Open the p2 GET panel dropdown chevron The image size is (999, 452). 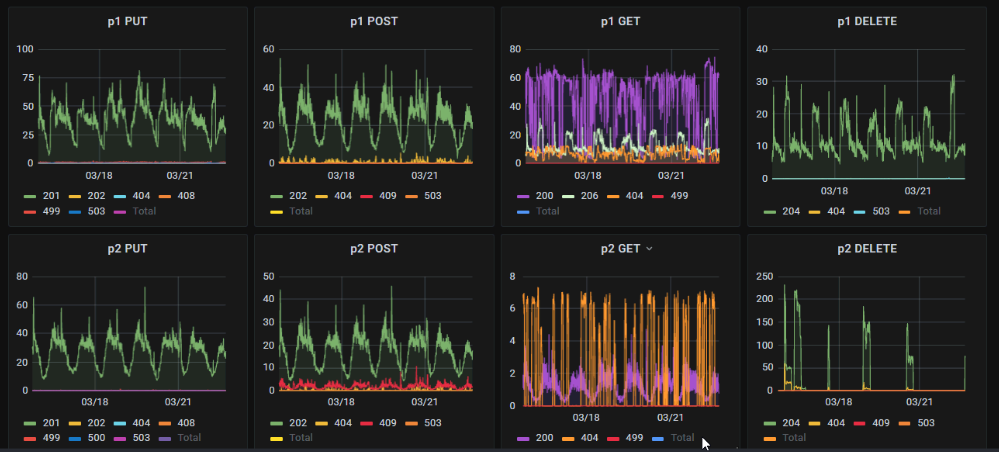(649, 249)
